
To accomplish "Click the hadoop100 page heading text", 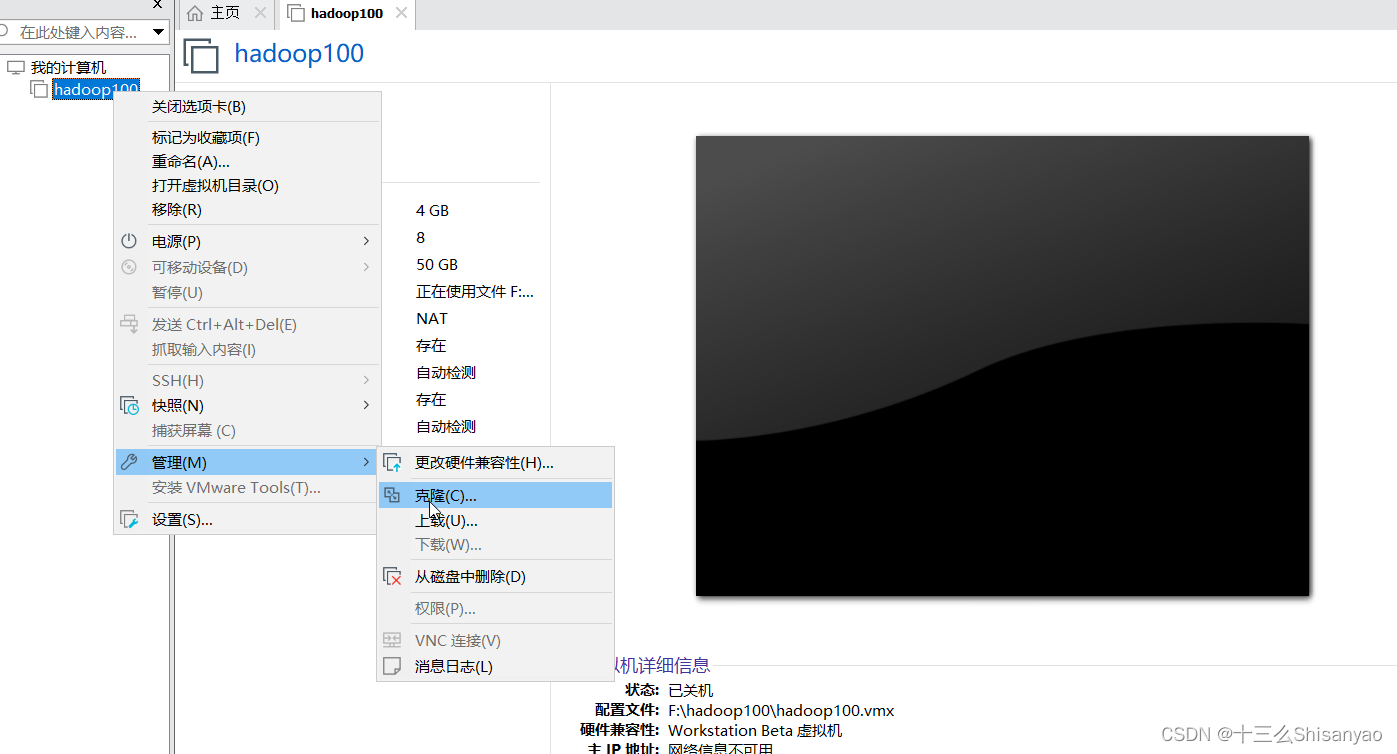I will (299, 54).
